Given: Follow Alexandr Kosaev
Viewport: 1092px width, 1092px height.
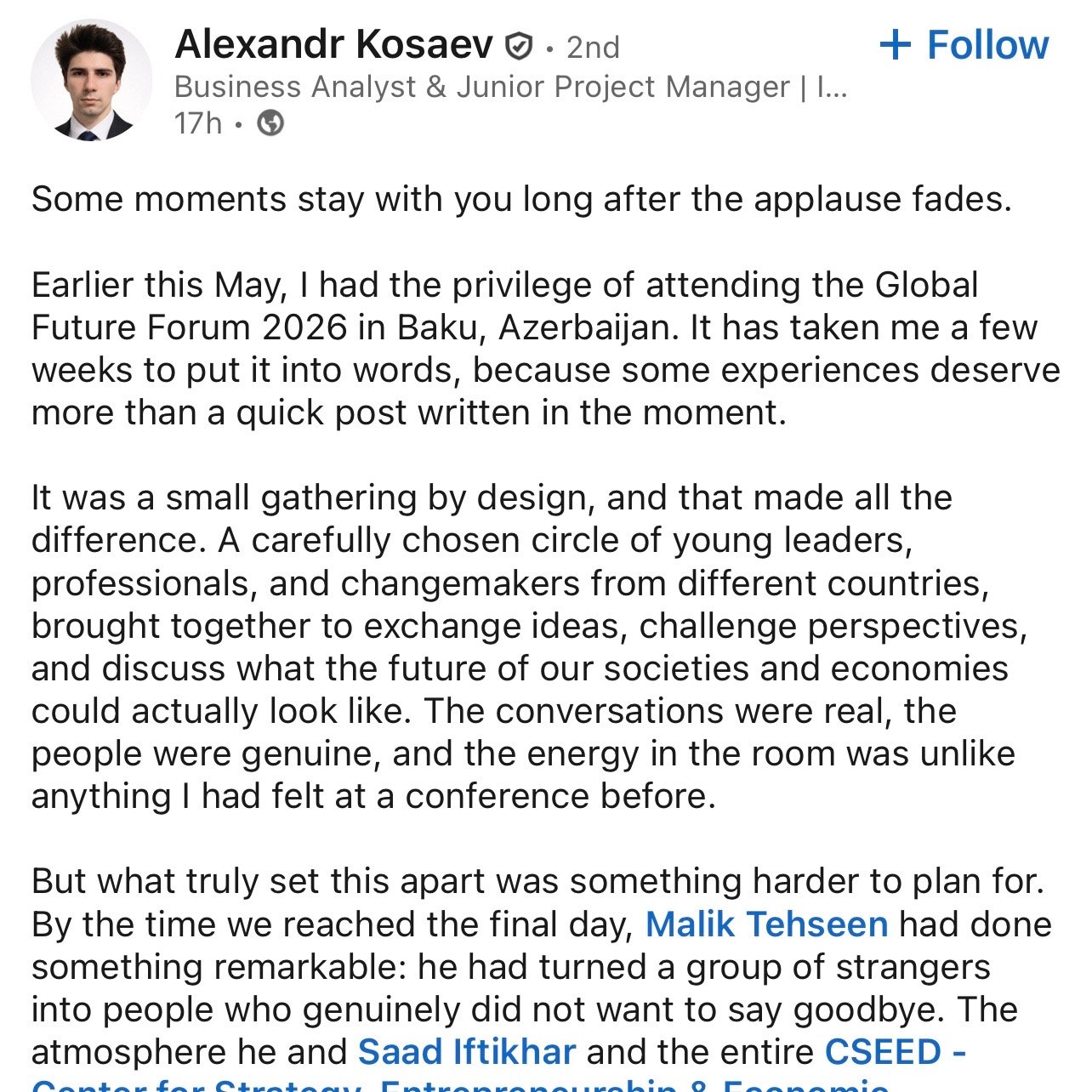Looking at the screenshot, I should point(964,44).
